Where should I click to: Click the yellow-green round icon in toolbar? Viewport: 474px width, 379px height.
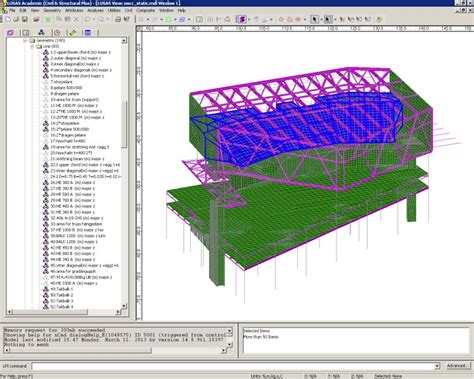pos(379,19)
